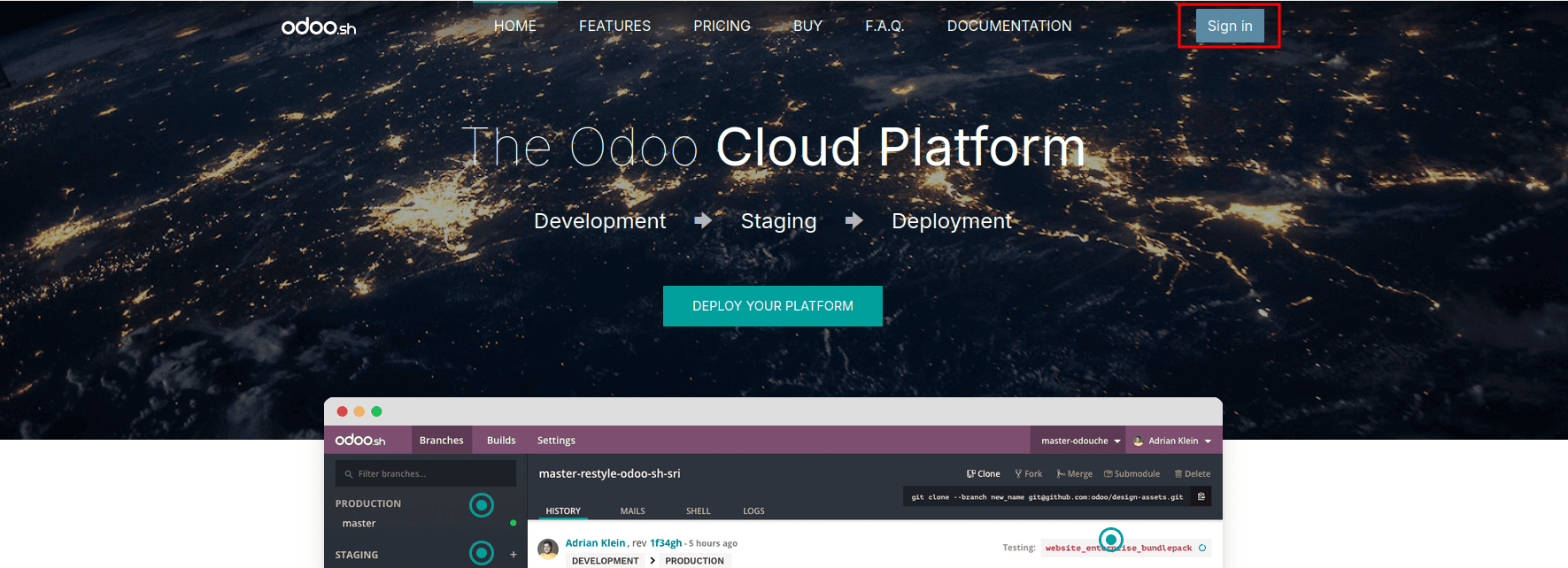Click the green maximize dot of demo window
Viewport: 1568px width, 568px height.
[376, 411]
